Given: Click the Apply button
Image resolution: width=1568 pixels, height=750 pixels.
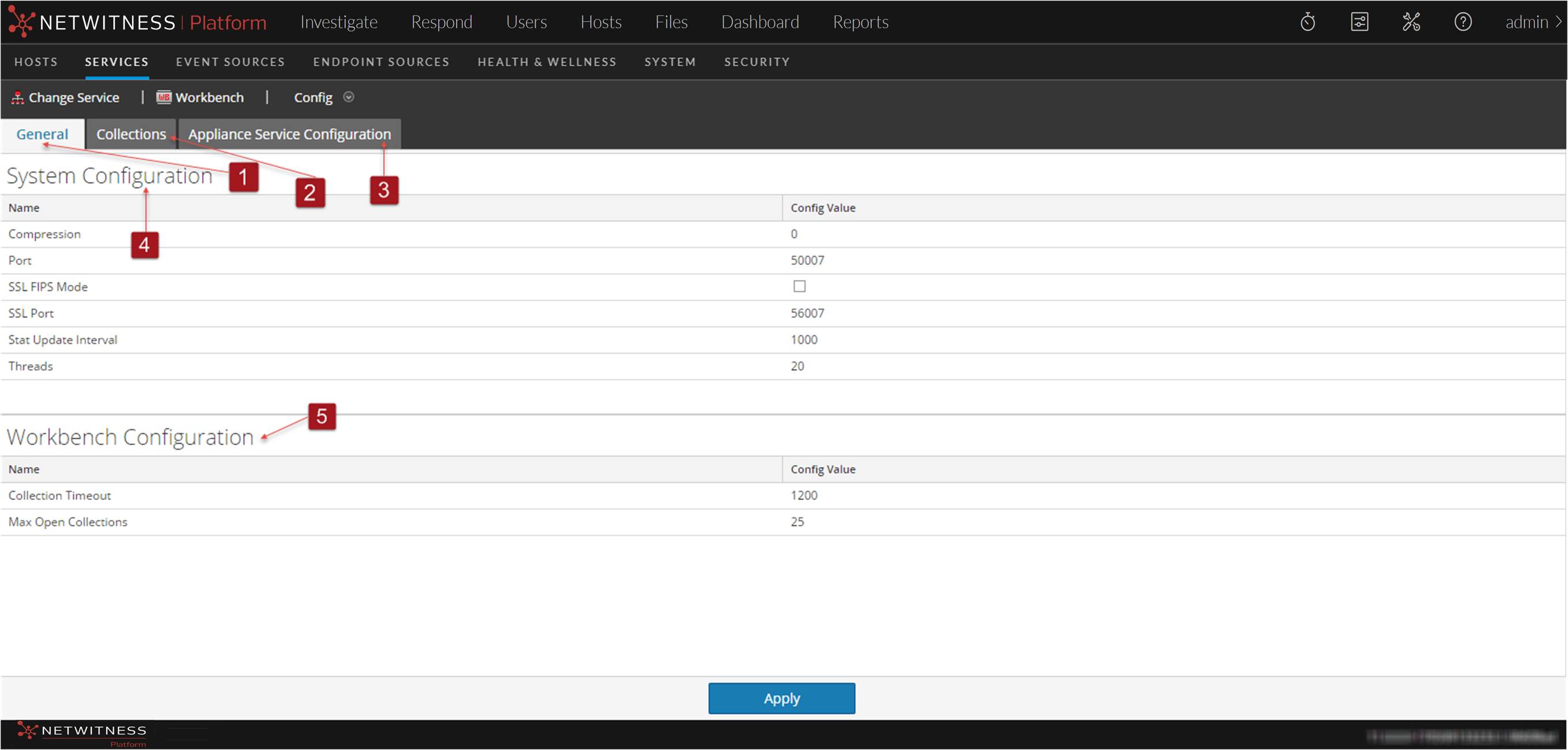Looking at the screenshot, I should point(781,698).
